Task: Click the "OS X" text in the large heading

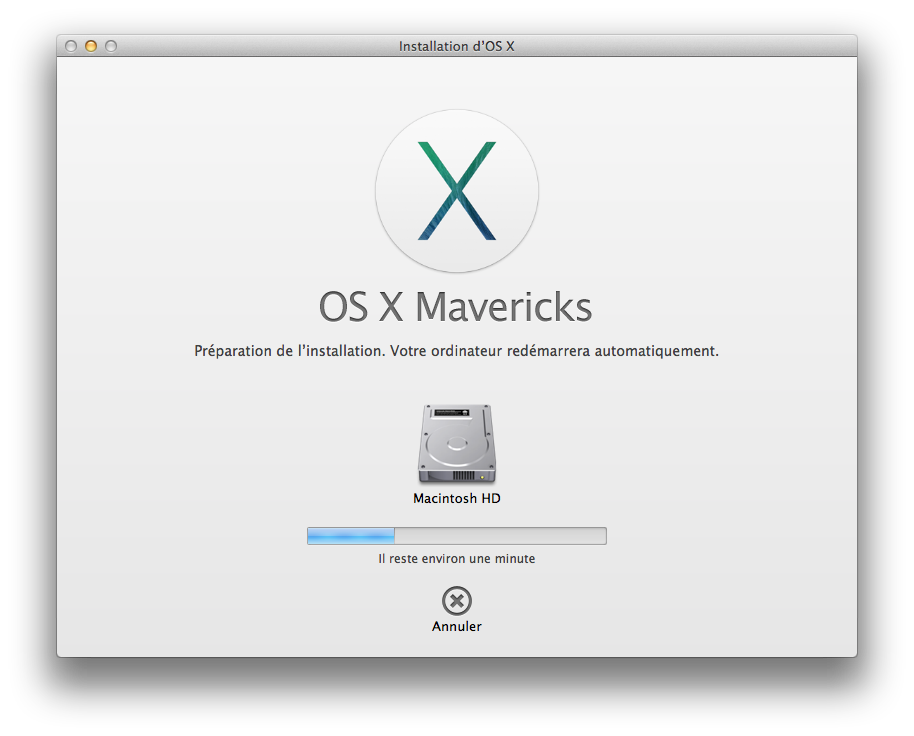Action: [360, 307]
